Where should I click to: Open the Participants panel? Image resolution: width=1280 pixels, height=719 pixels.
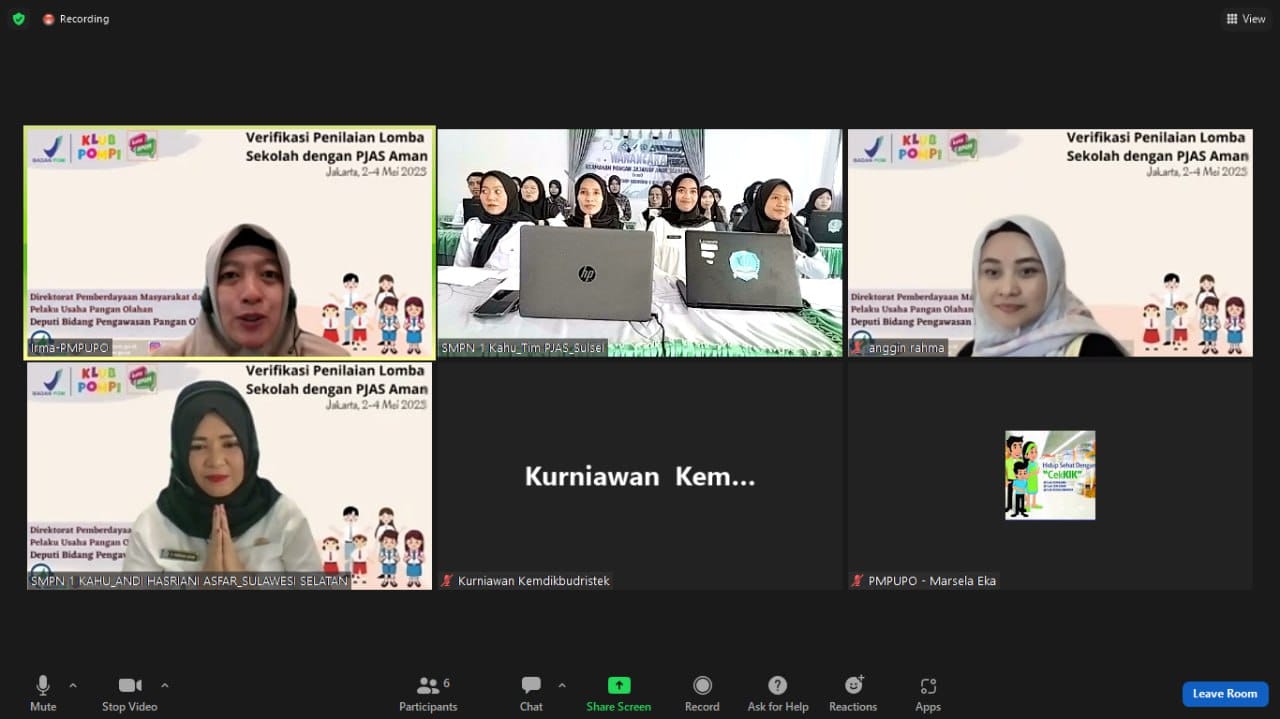(428, 693)
